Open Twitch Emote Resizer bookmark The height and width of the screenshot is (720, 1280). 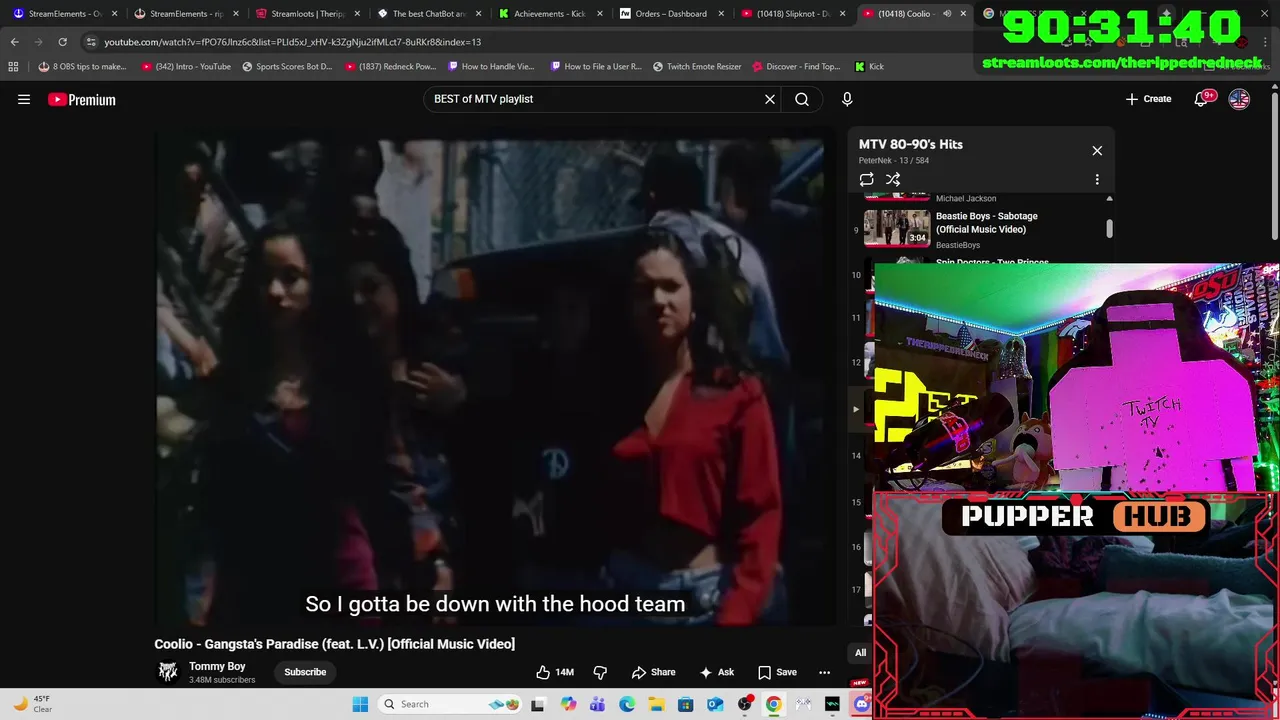697,67
